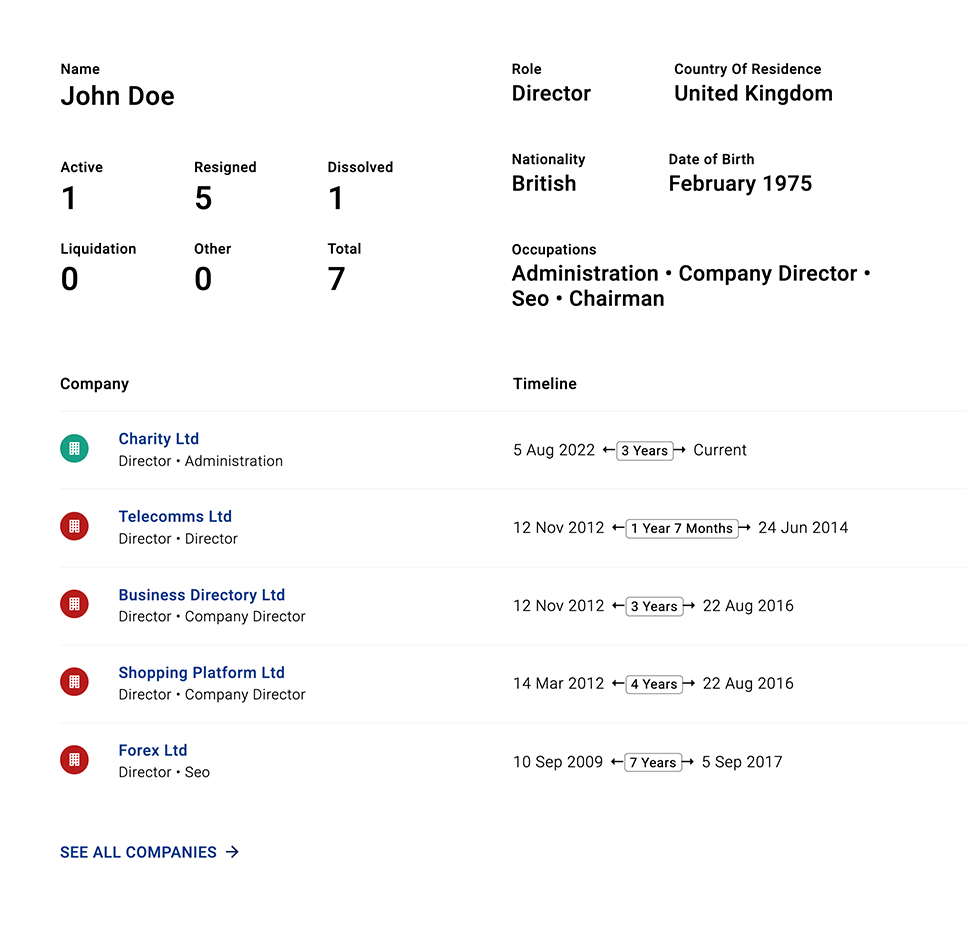
Task: Click the Company column header
Action: 94,384
